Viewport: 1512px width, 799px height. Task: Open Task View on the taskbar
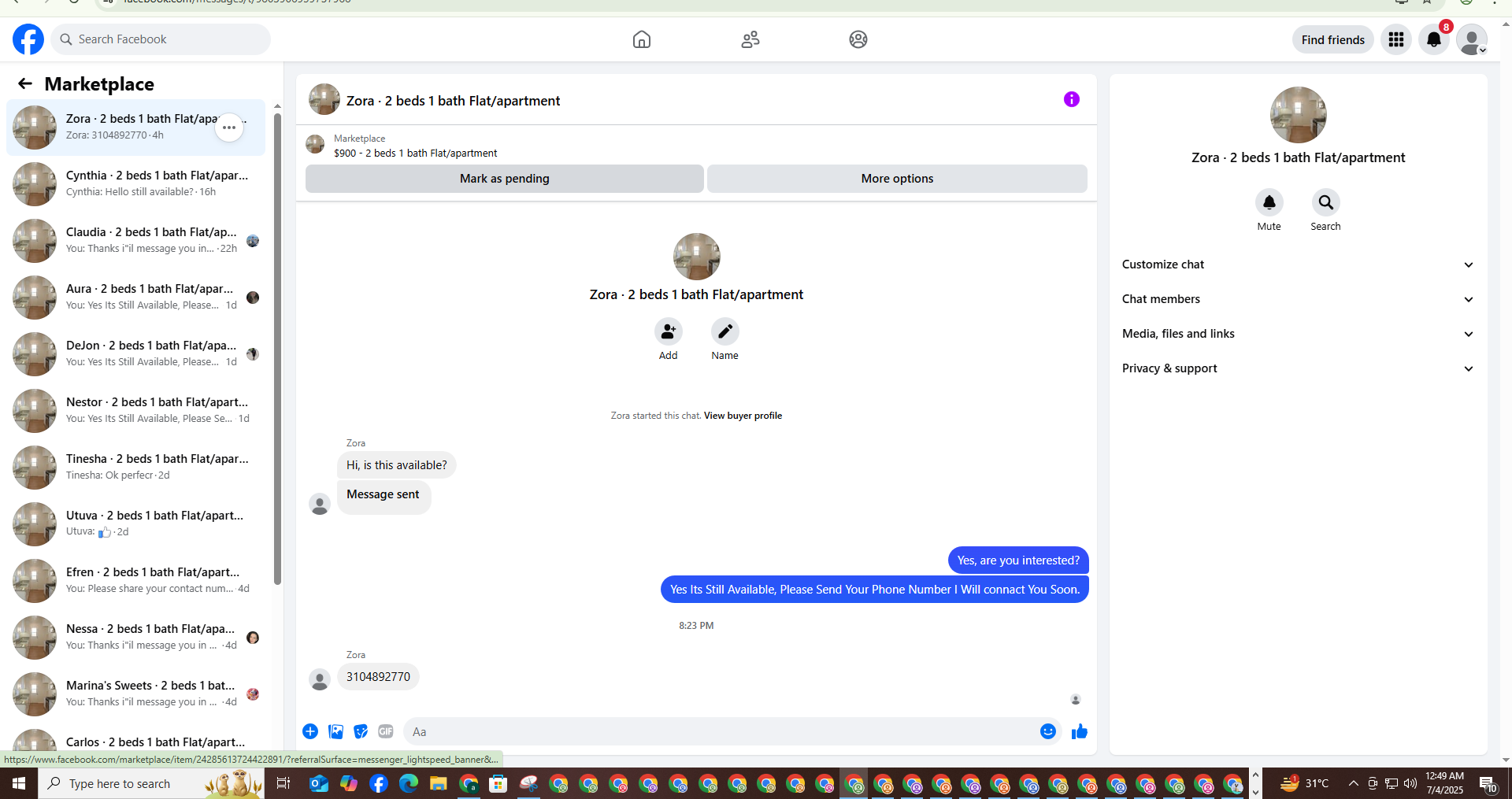283,783
